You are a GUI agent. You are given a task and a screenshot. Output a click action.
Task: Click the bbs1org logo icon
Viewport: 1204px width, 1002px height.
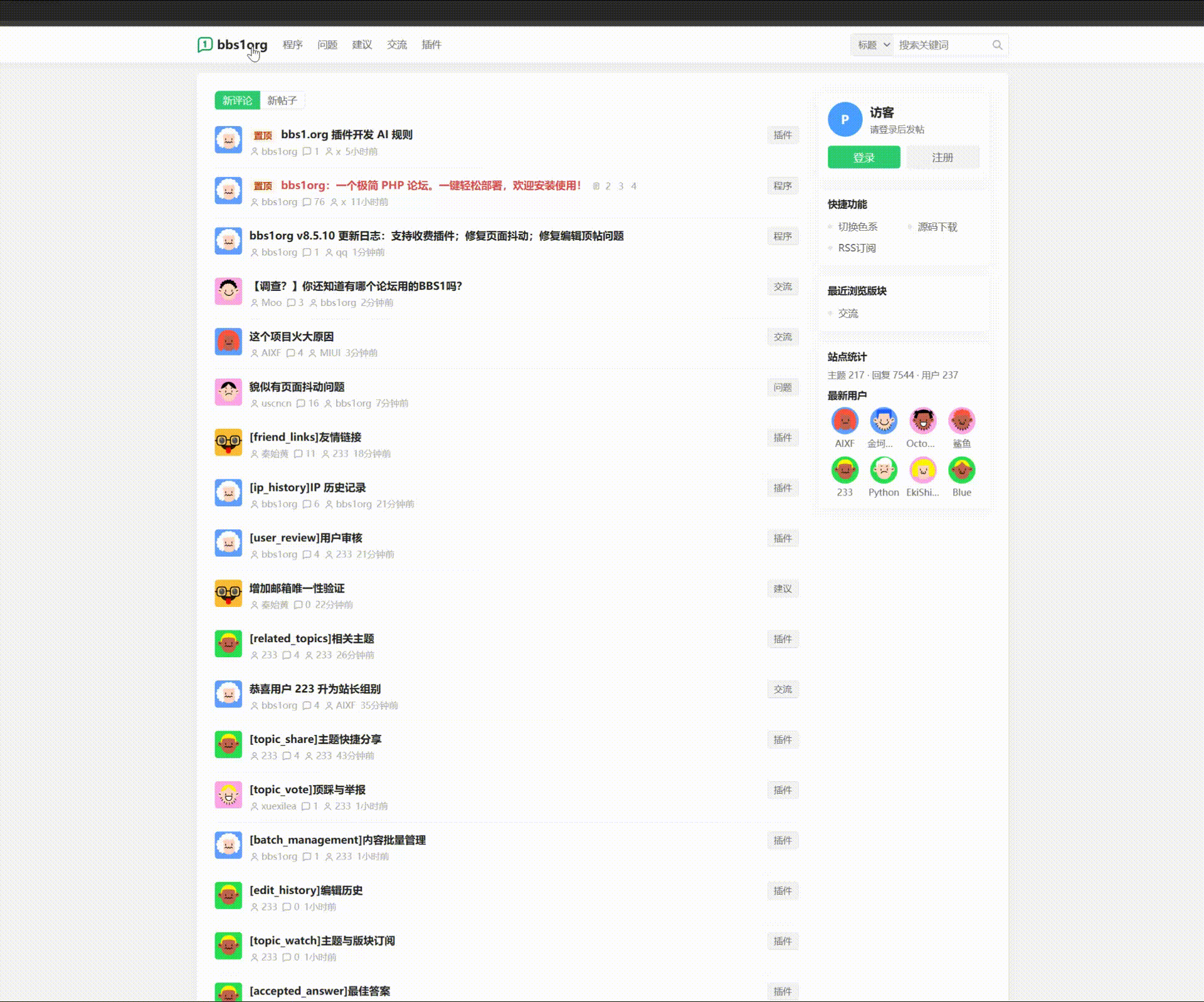click(205, 45)
